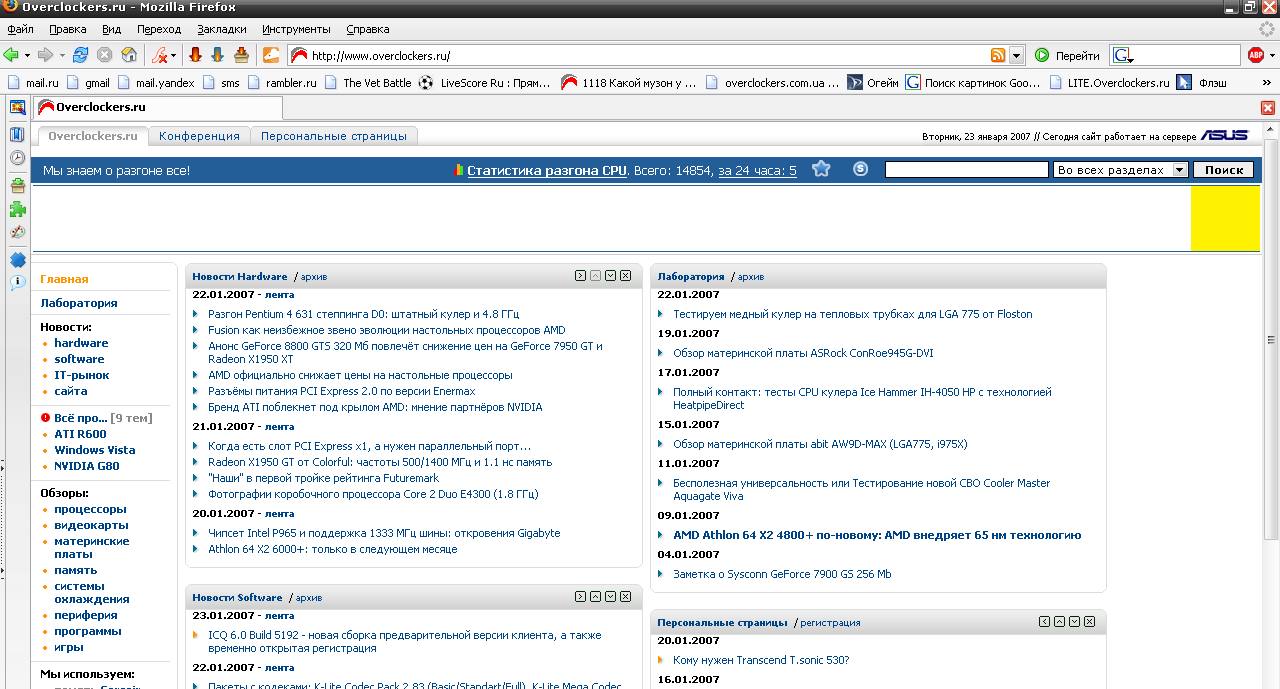Image resolution: width=1280 pixels, height=689 pixels.
Task: Open the Forward button history dropdown arrow
Action: click(x=60, y=56)
